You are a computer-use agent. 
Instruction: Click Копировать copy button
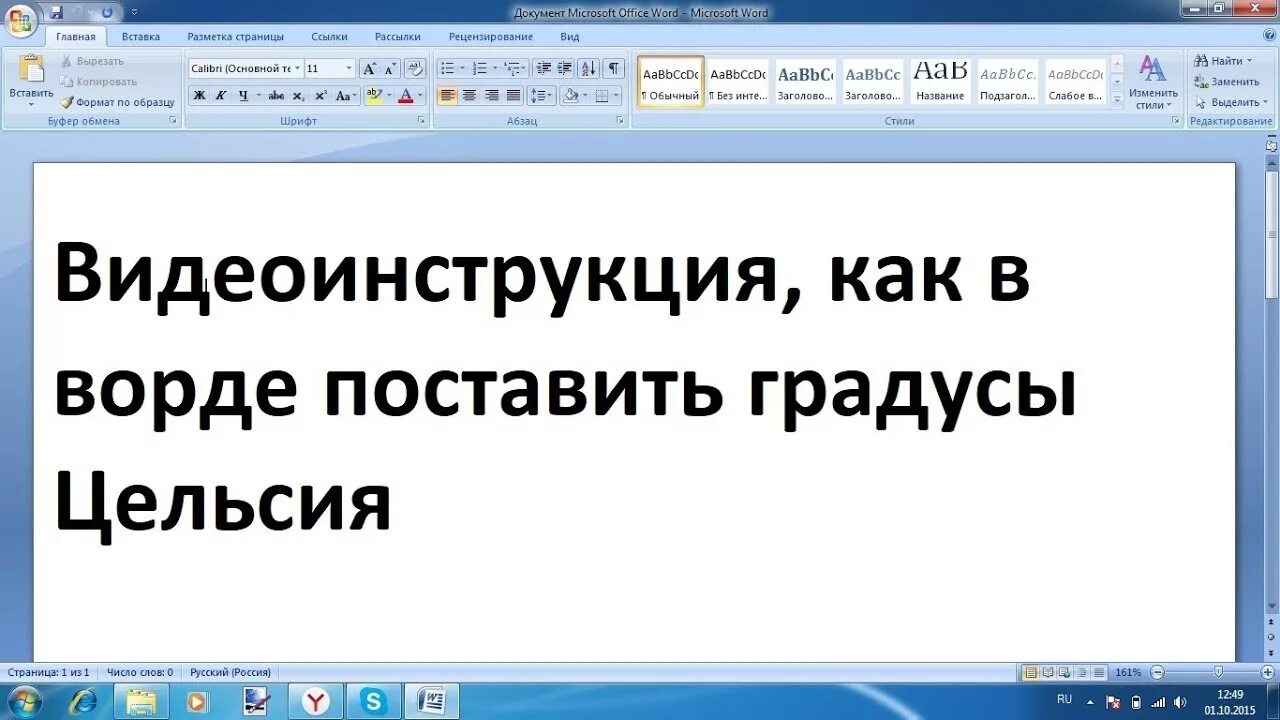[98, 82]
